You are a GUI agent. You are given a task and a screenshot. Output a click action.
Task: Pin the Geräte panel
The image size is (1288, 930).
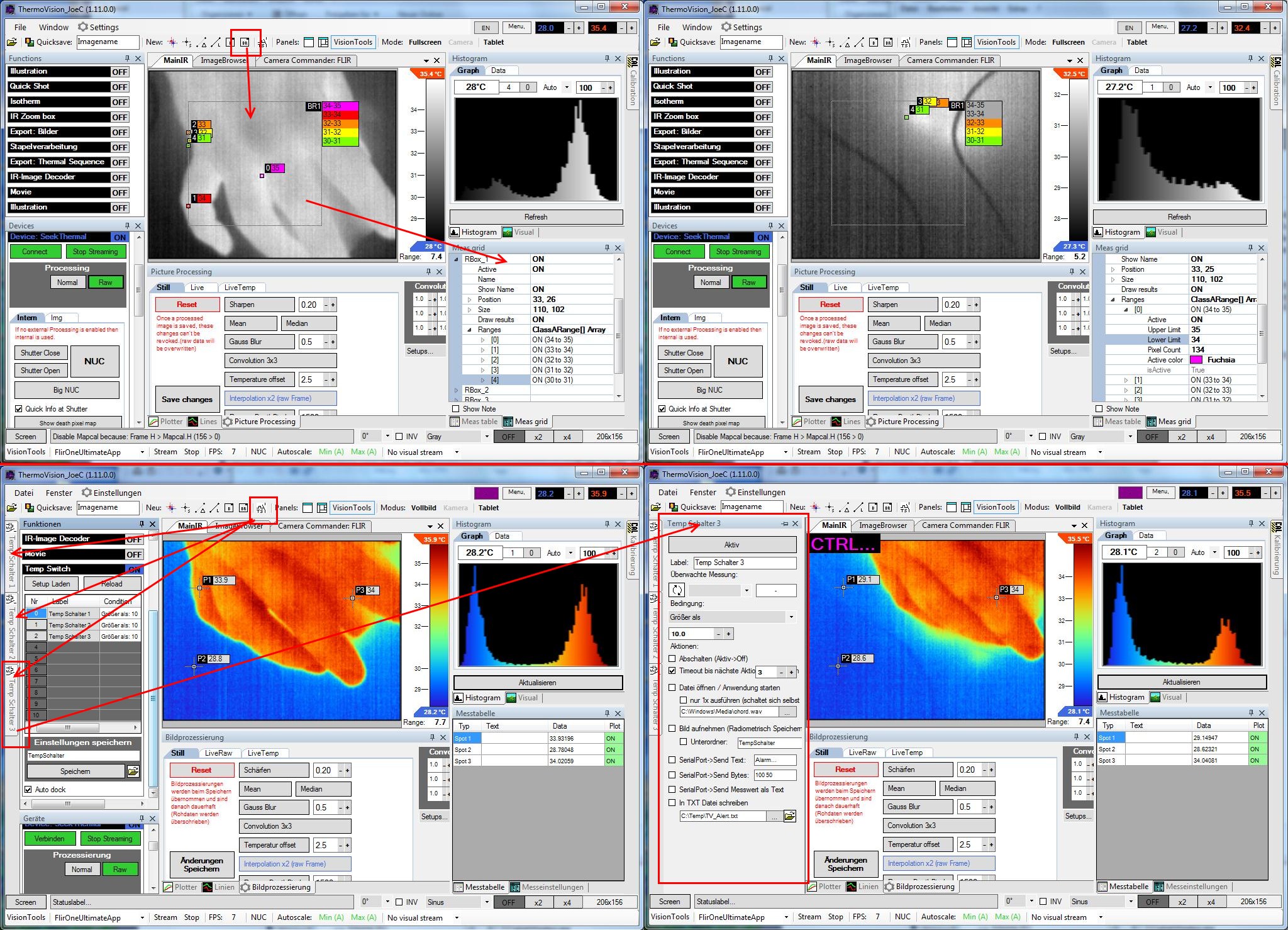(142, 819)
